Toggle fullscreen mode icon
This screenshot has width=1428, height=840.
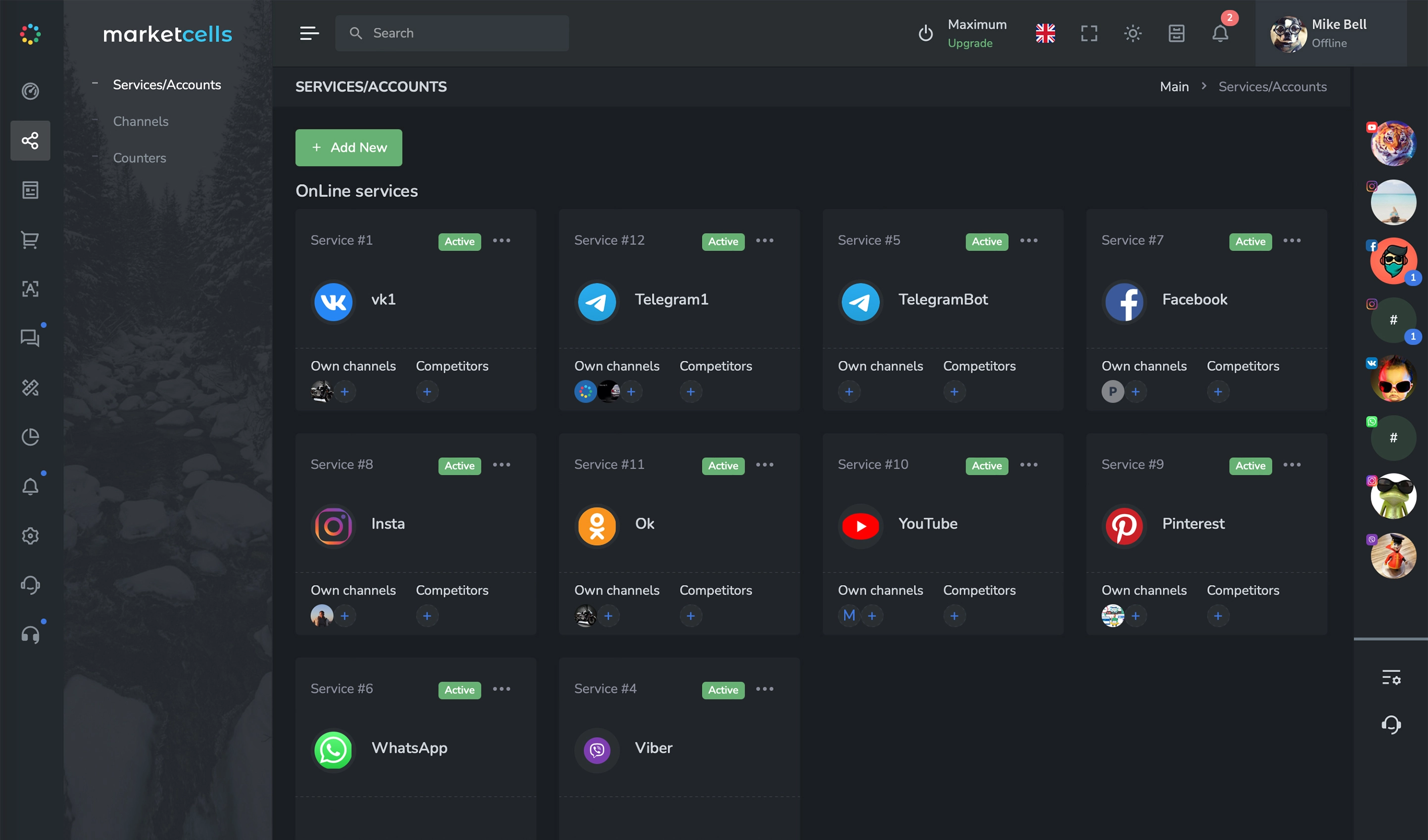[x=1088, y=34]
